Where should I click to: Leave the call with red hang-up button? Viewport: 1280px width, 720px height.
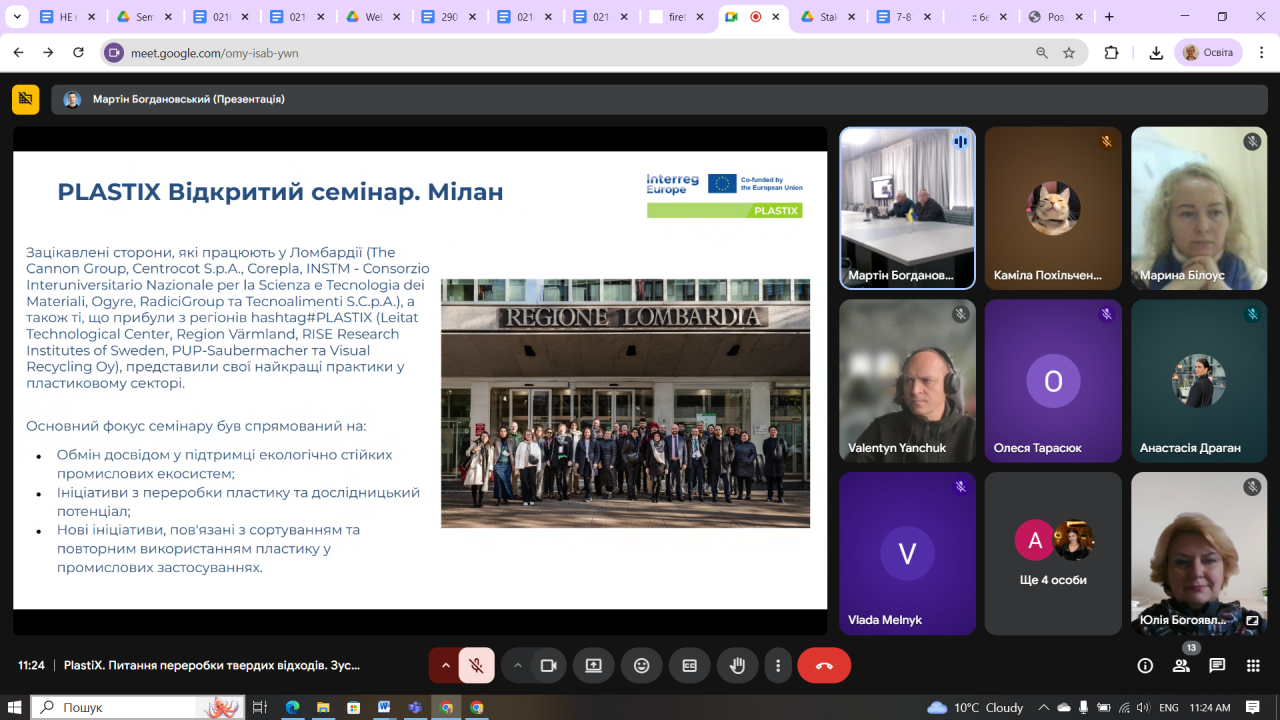coord(824,666)
